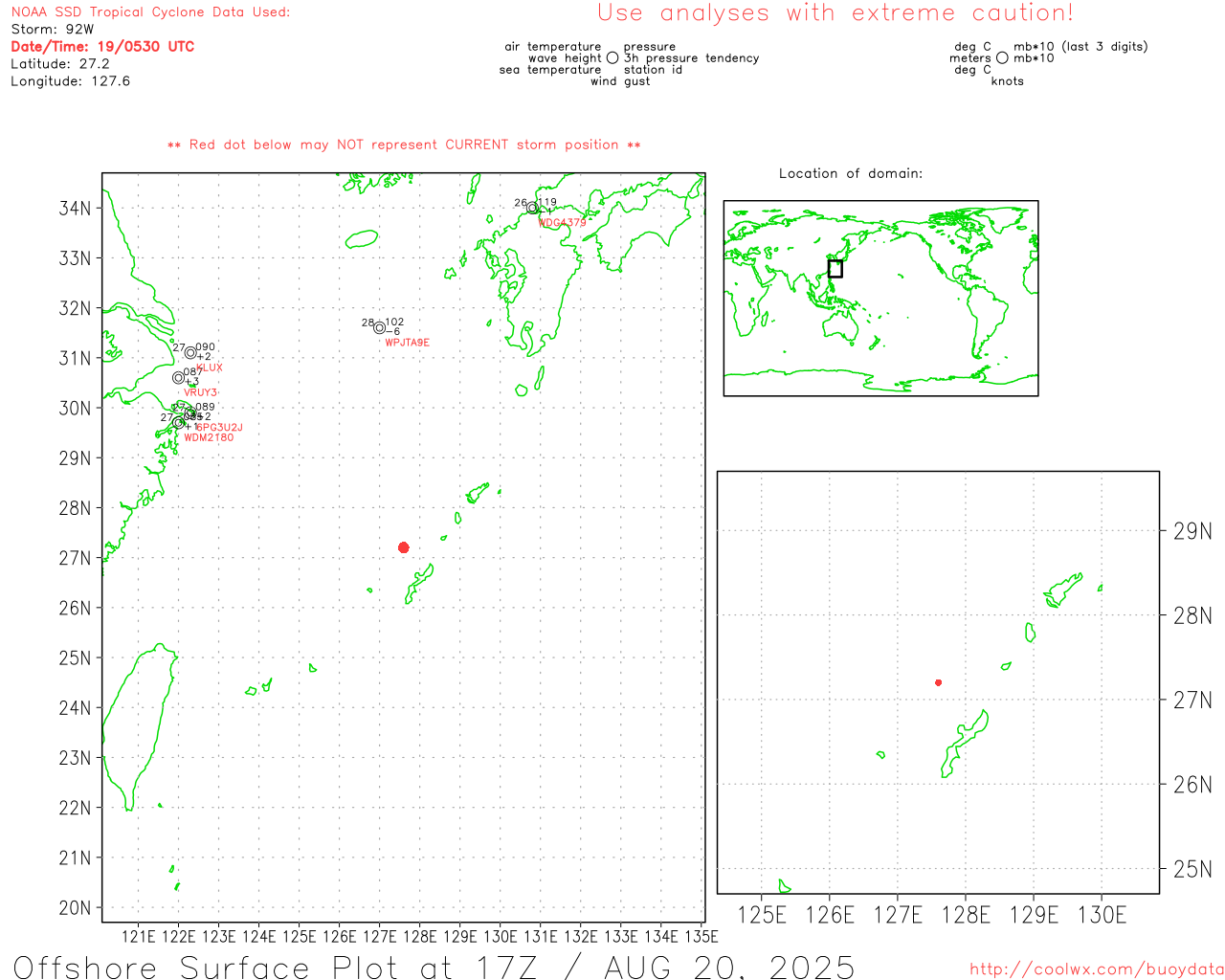Click the 25N label on zoomed inset axis
Image resolution: width=1225 pixels, height=980 pixels.
pos(1193,870)
